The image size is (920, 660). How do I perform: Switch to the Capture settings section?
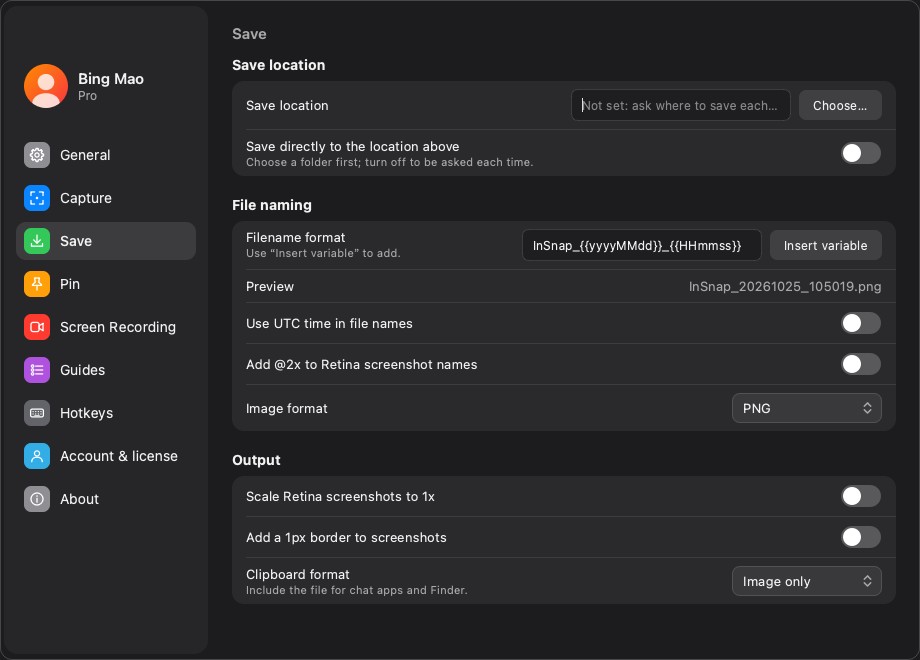pos(106,198)
